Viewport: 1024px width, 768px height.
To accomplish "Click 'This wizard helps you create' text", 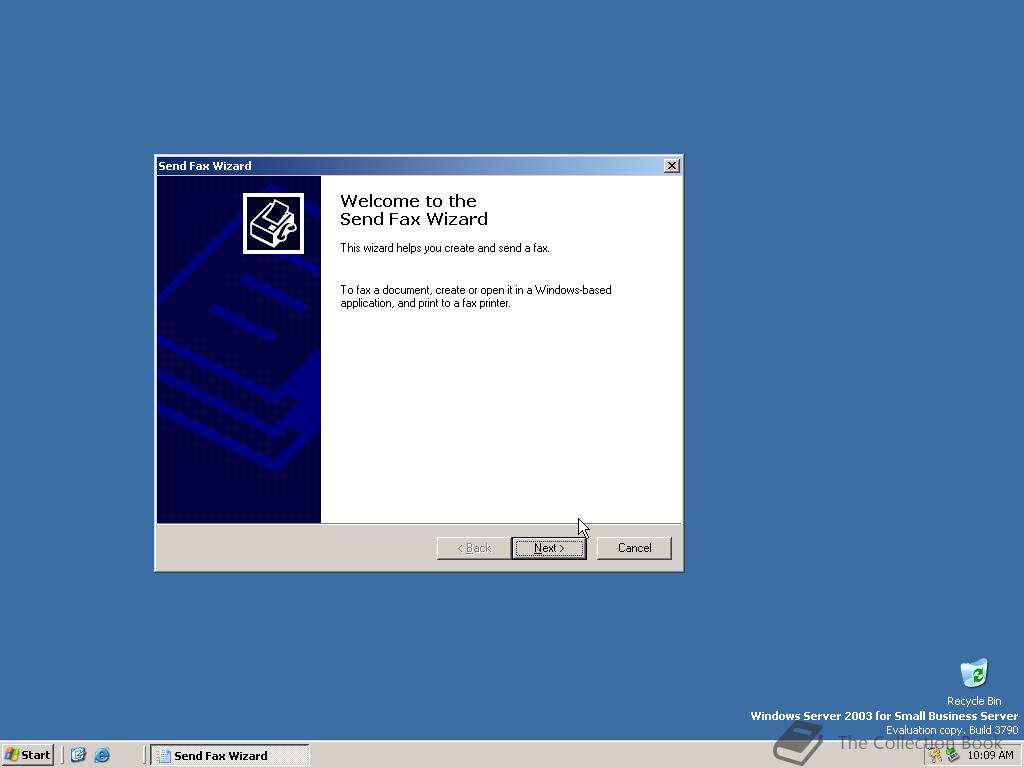I will pyautogui.click(x=445, y=248).
